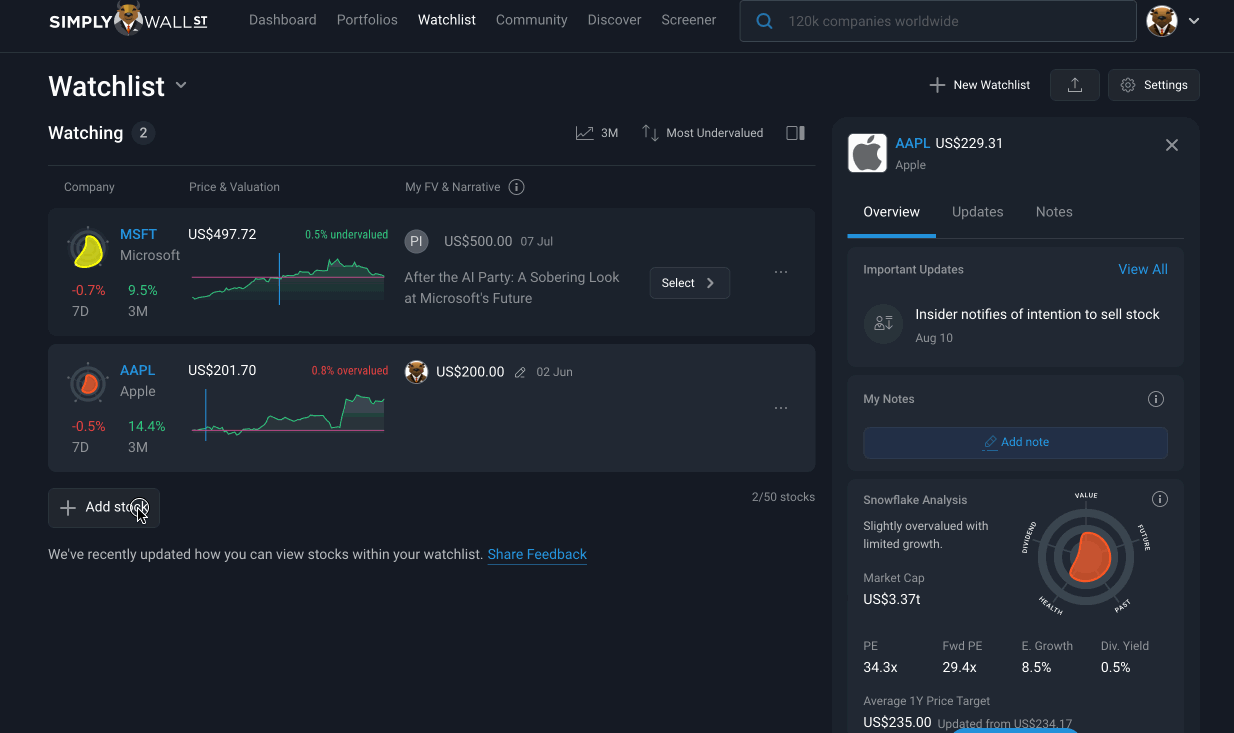Click Snowflake Analysis info icon
The width and height of the screenshot is (1234, 733).
(x=1160, y=499)
